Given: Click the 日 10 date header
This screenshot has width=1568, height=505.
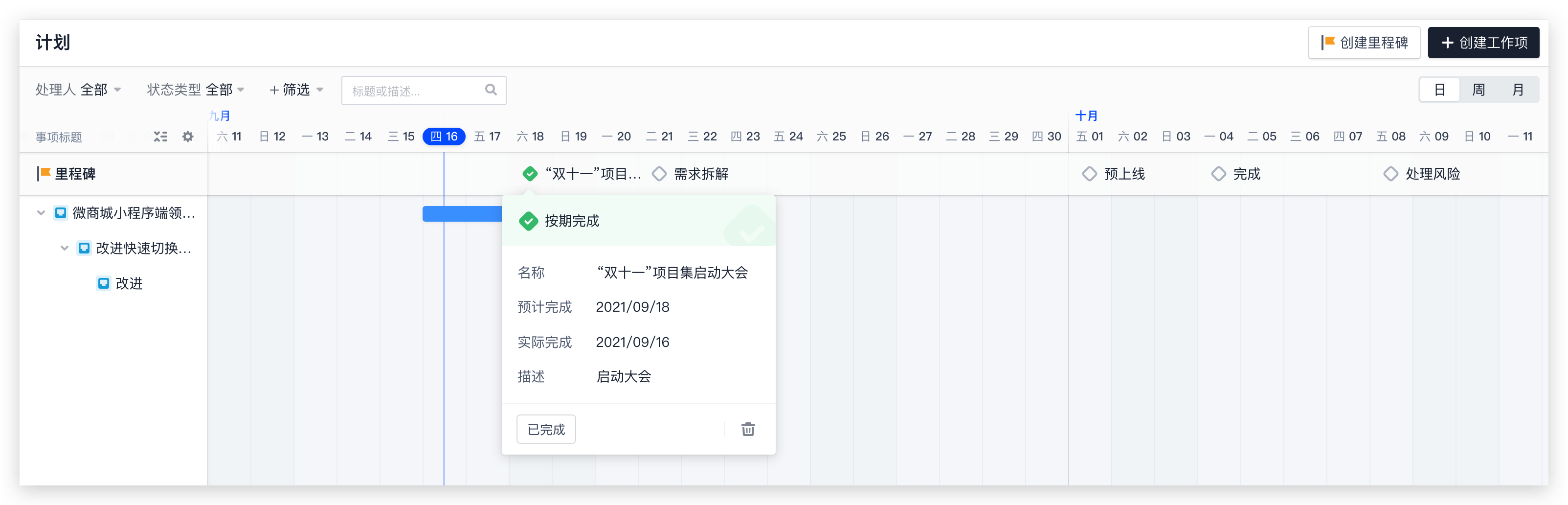Looking at the screenshot, I should tap(1477, 137).
